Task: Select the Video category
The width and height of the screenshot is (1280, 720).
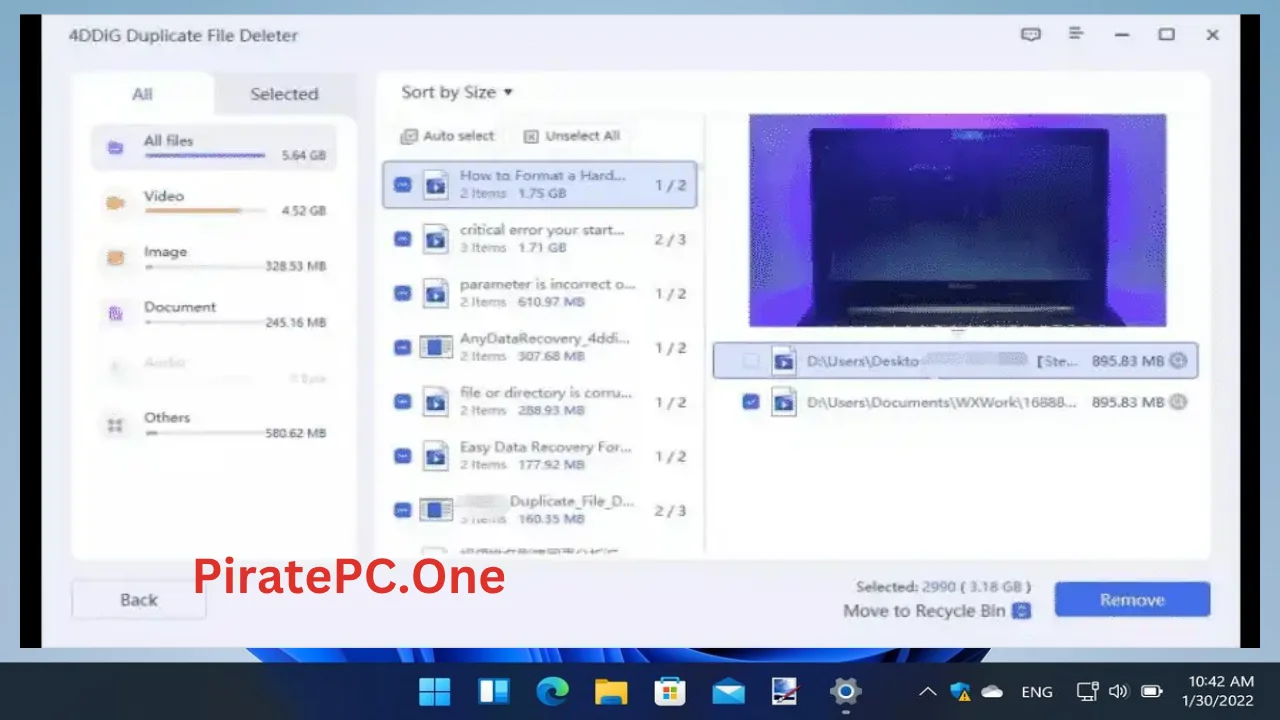Action: (x=214, y=203)
